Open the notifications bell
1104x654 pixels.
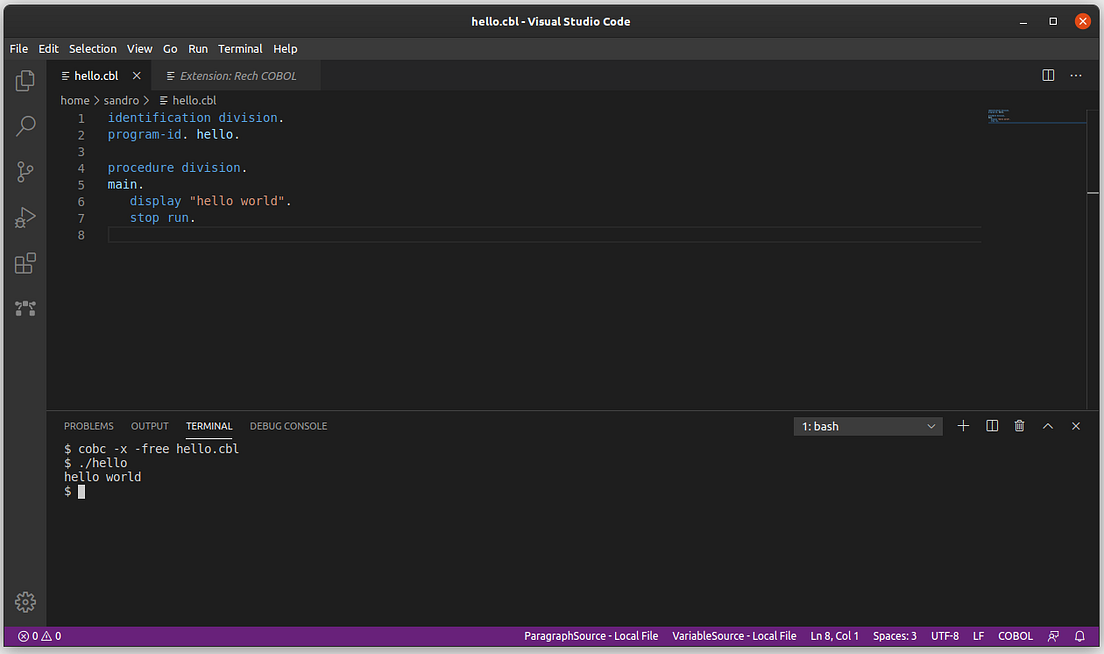click(x=1080, y=636)
